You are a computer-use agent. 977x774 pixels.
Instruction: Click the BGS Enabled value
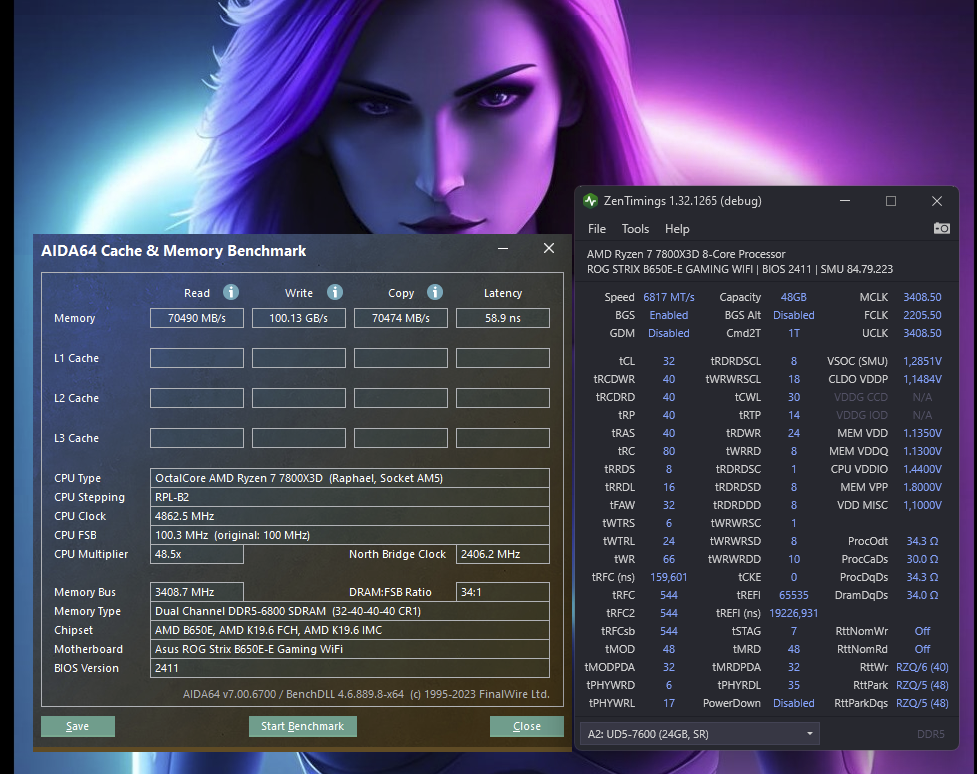coord(669,315)
